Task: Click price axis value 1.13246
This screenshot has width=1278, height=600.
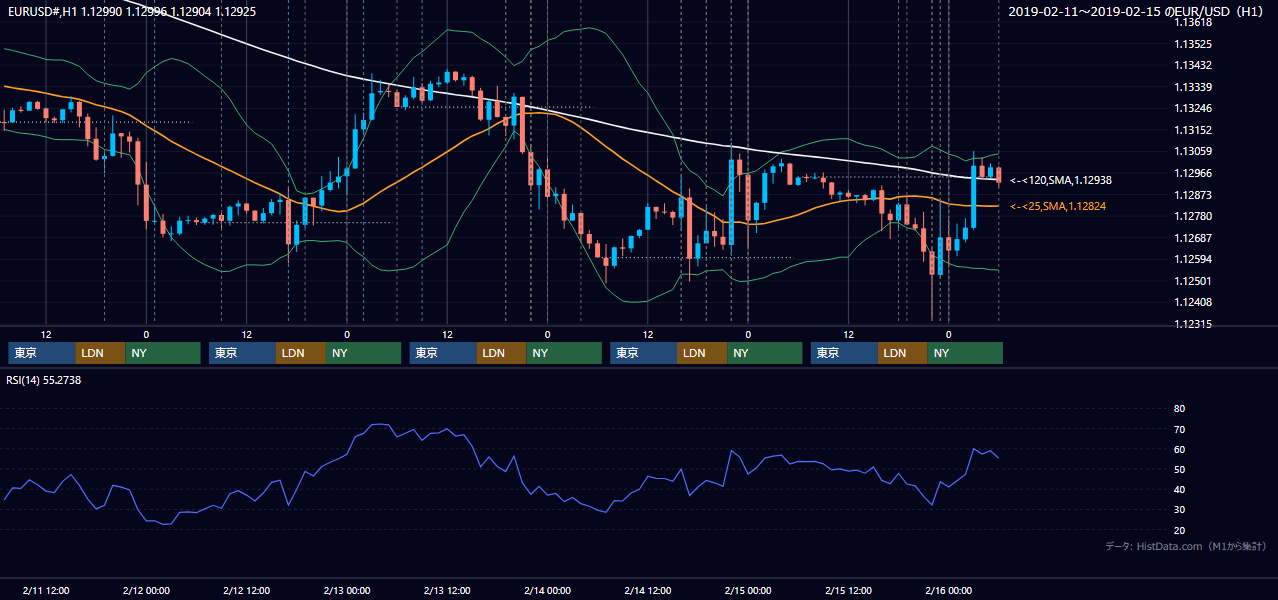Action: click(x=1193, y=108)
